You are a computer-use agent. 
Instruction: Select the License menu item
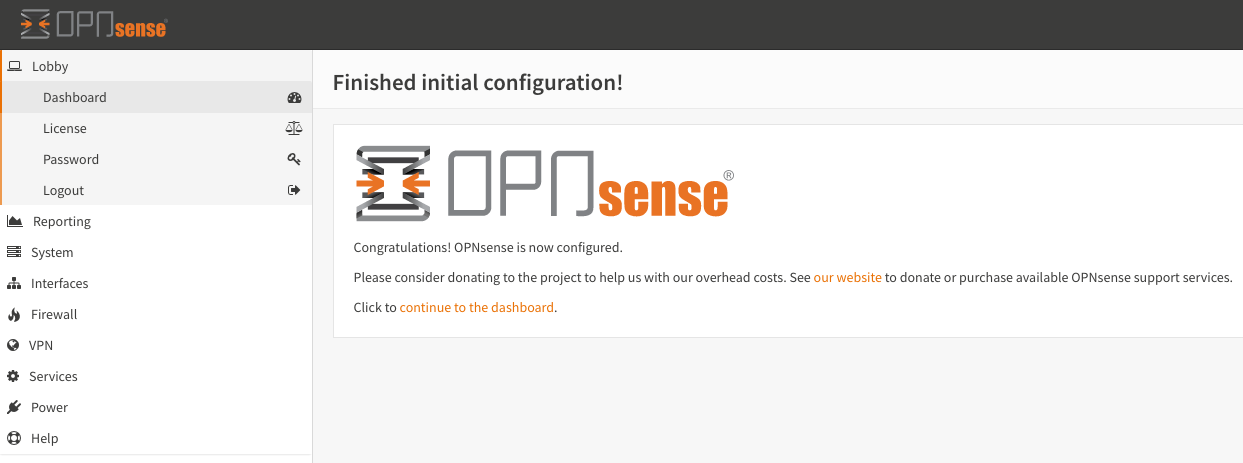click(156, 128)
